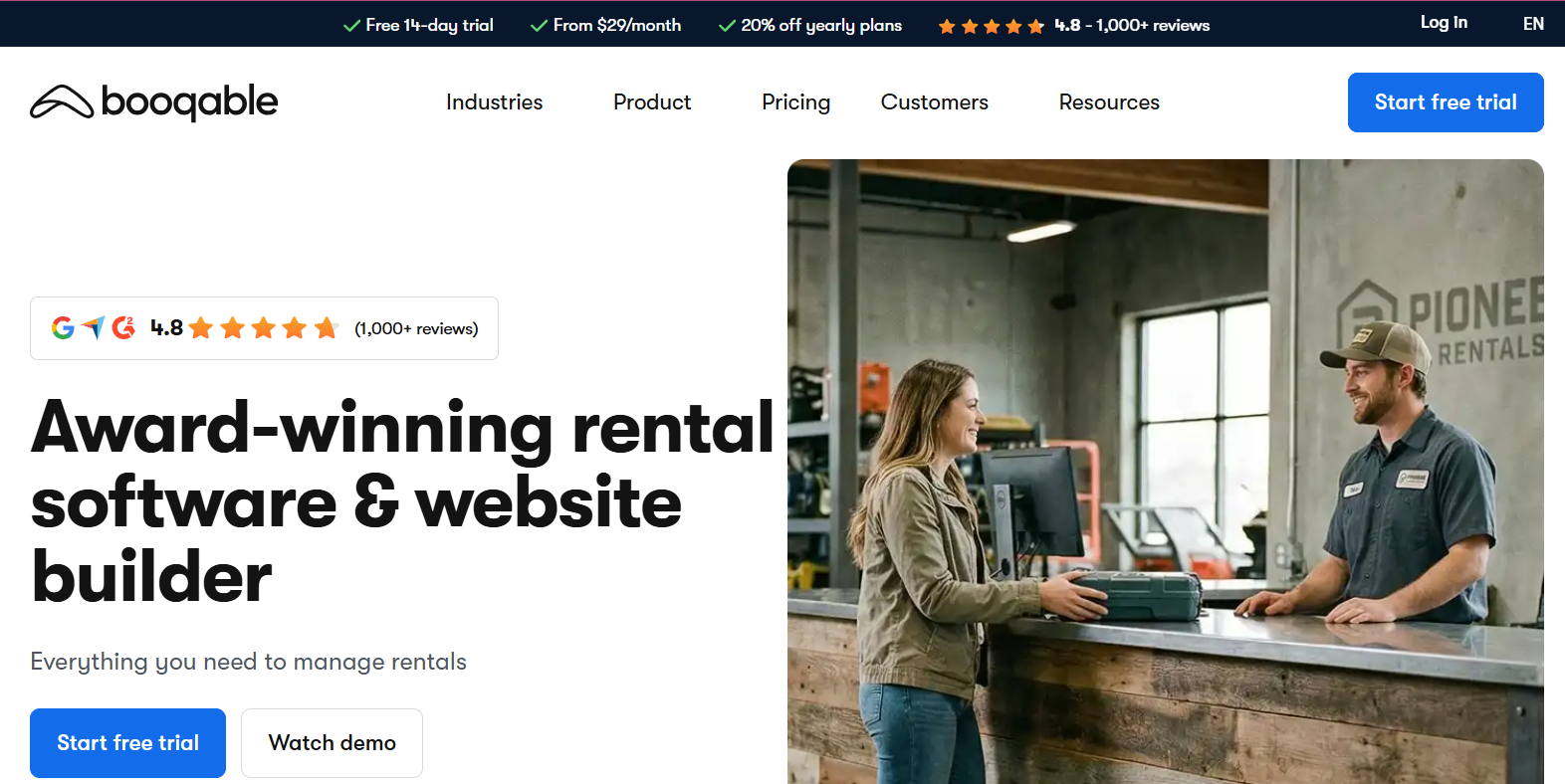The image size is (1565, 784).
Task: Open the Customers menu
Action: pyautogui.click(x=934, y=102)
